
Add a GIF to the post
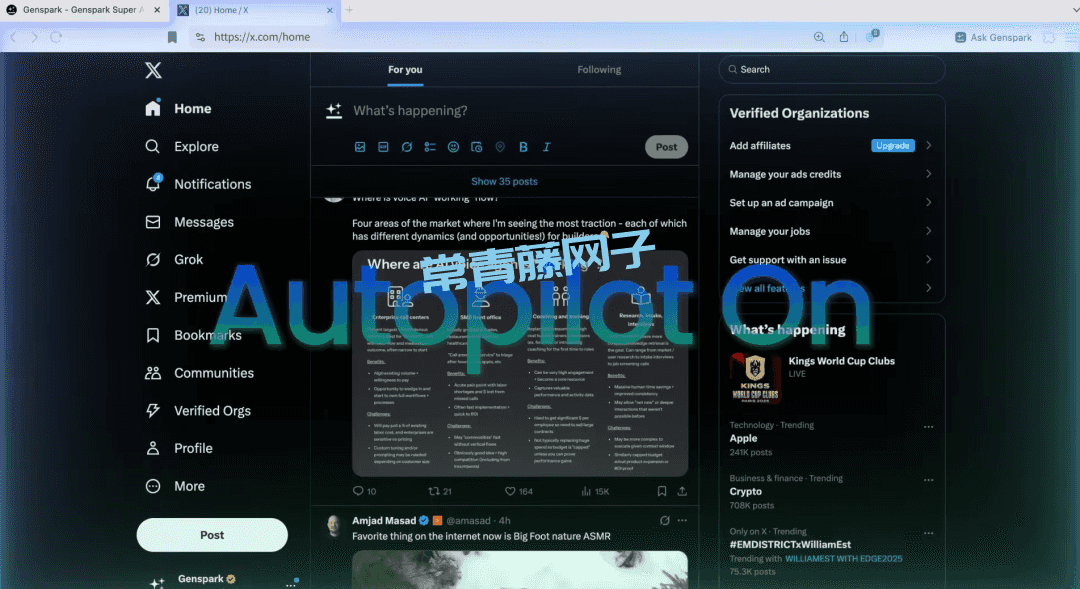click(x=383, y=147)
